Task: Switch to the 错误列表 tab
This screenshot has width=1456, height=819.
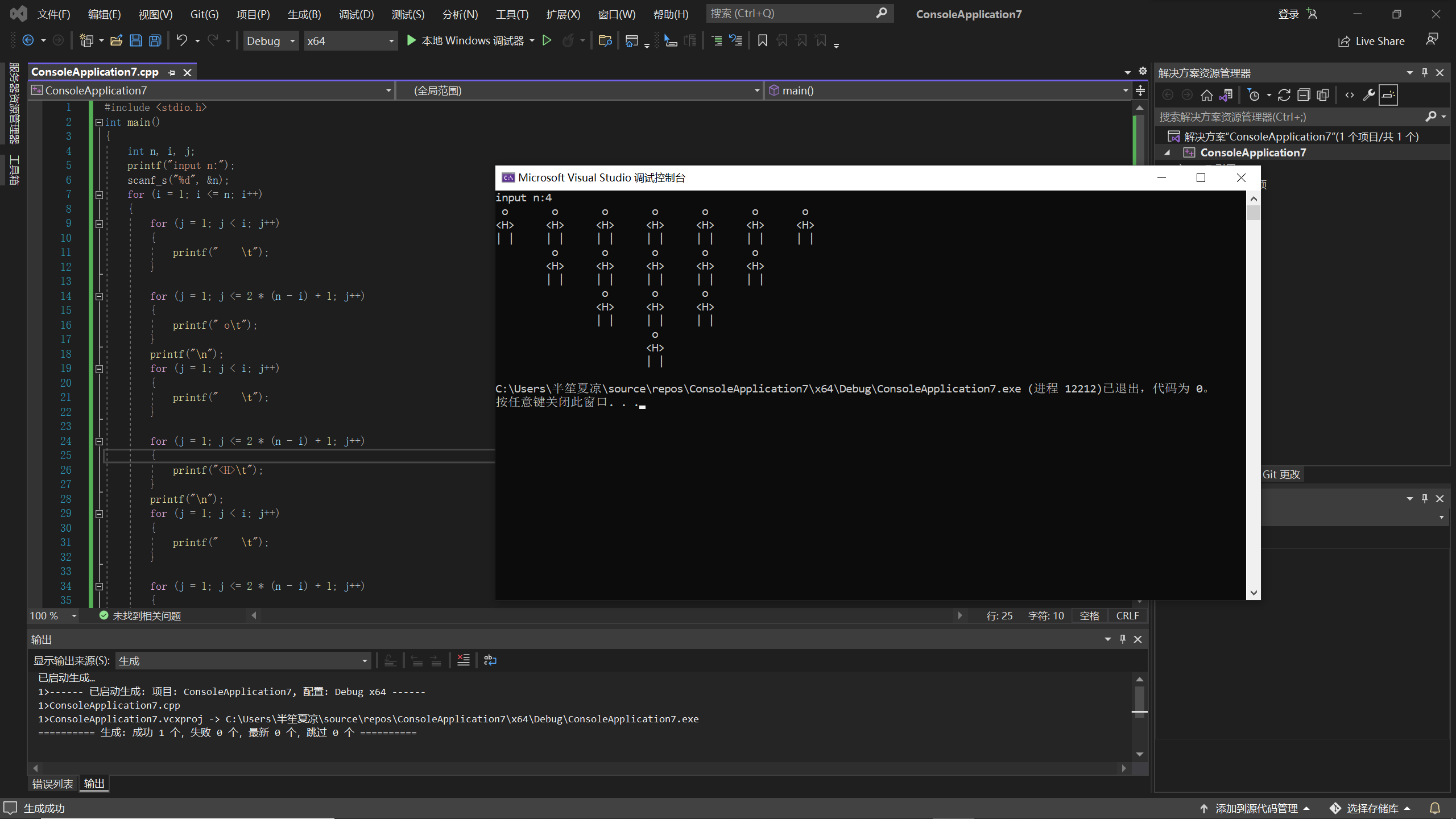Action: click(x=52, y=784)
